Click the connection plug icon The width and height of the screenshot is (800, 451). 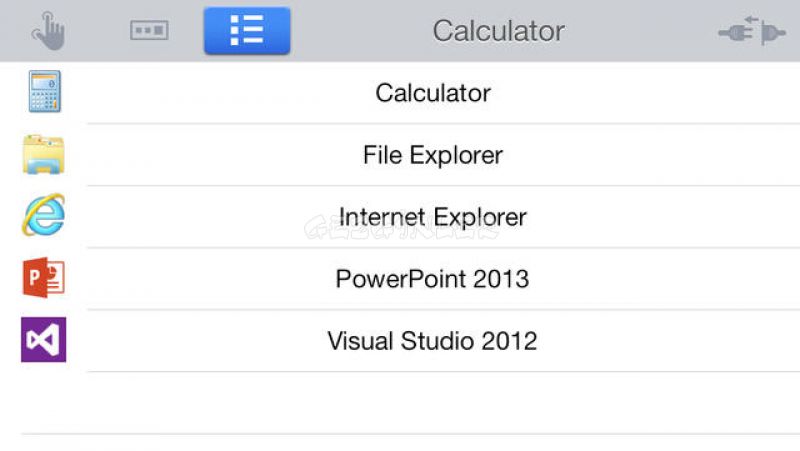coord(752,31)
